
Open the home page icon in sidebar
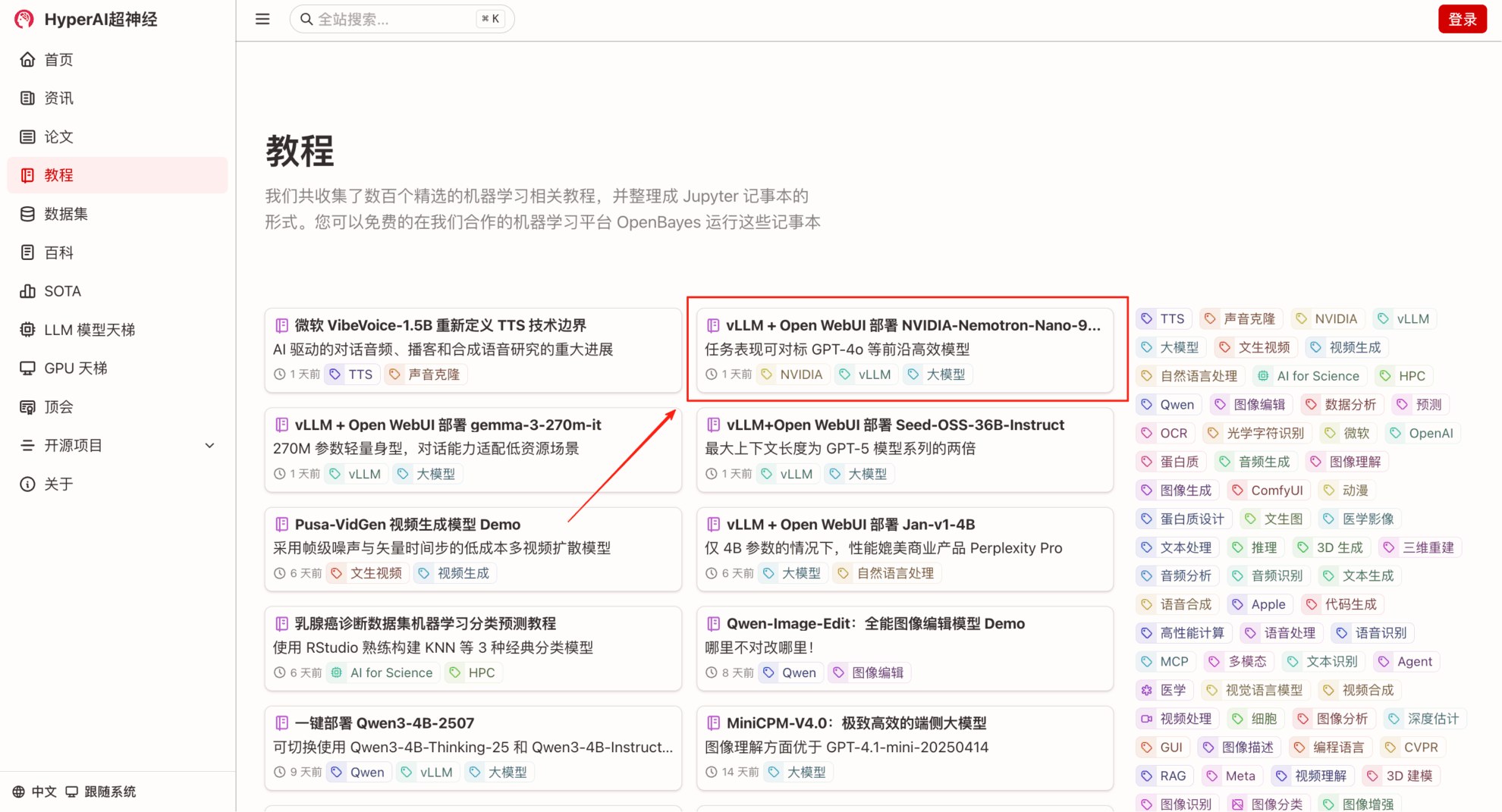click(x=27, y=59)
